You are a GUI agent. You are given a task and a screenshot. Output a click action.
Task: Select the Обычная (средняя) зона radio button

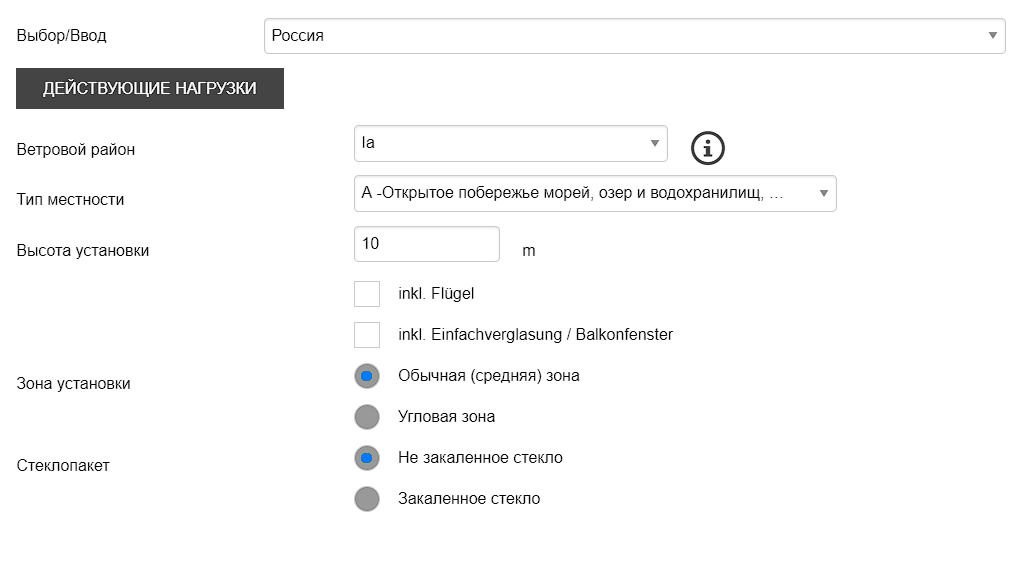(367, 376)
